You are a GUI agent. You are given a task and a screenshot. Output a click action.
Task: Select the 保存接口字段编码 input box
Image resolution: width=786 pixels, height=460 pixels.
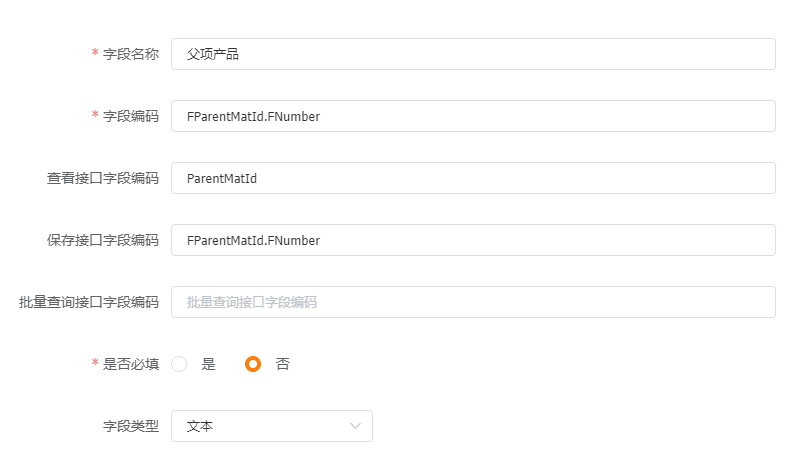point(473,240)
